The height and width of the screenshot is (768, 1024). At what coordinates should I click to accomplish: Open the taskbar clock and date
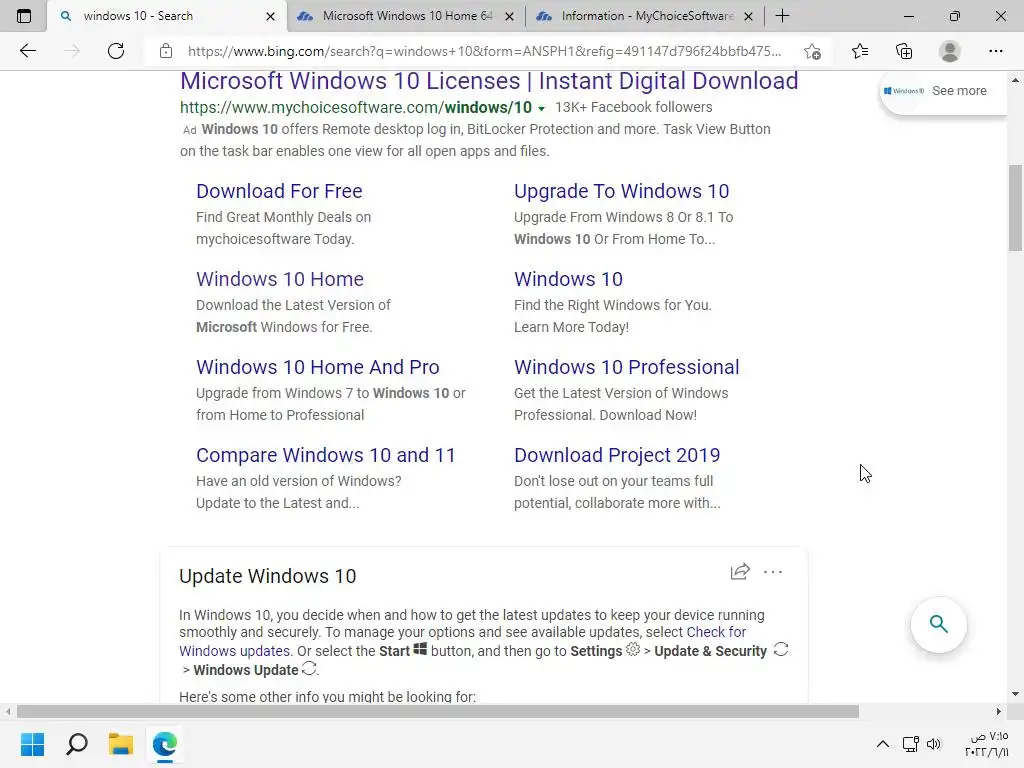click(x=986, y=744)
